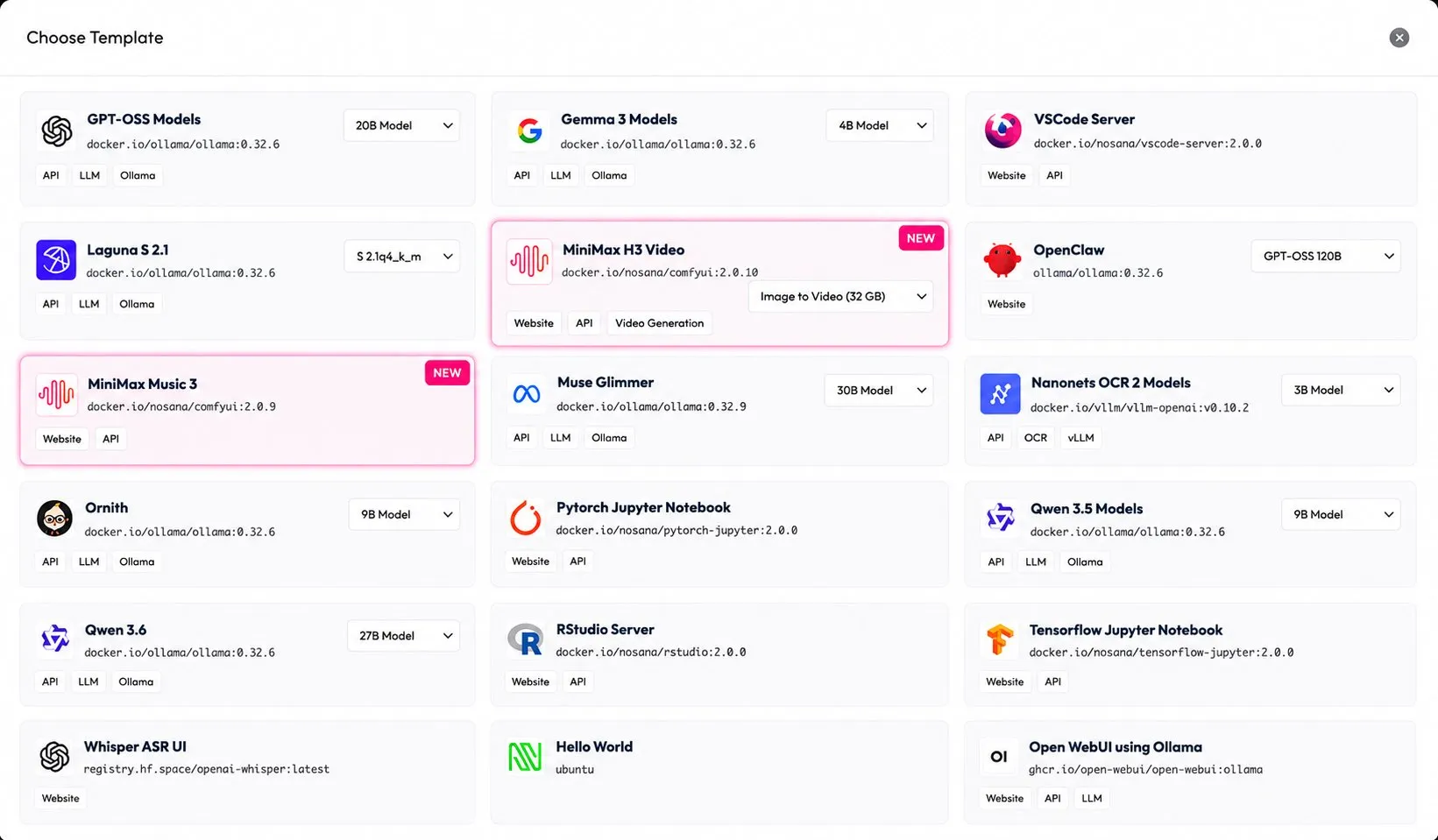Click the docker.io/nosana/vscode-server:2.0.0 image path

click(x=1148, y=144)
